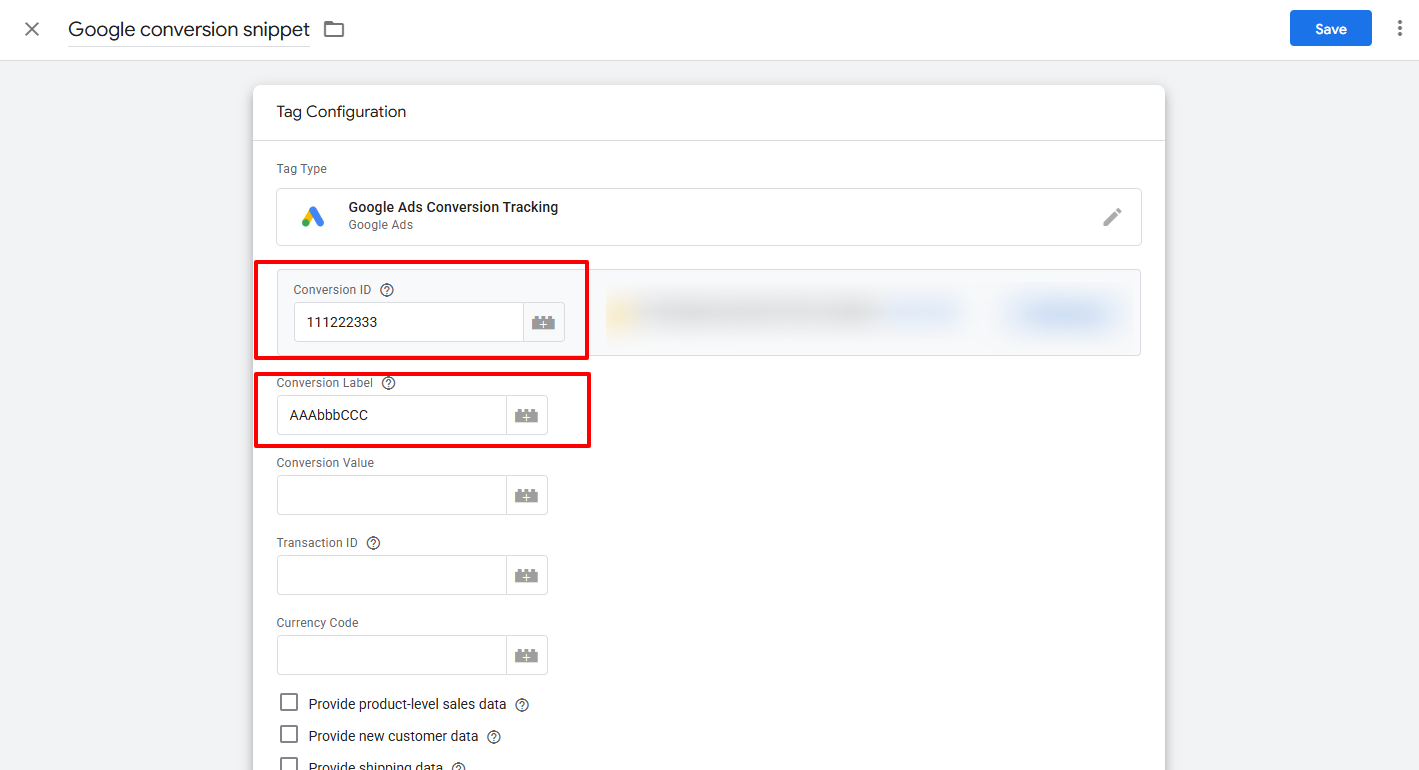Open the three-dot more options menu
1419x770 pixels.
[1399, 29]
